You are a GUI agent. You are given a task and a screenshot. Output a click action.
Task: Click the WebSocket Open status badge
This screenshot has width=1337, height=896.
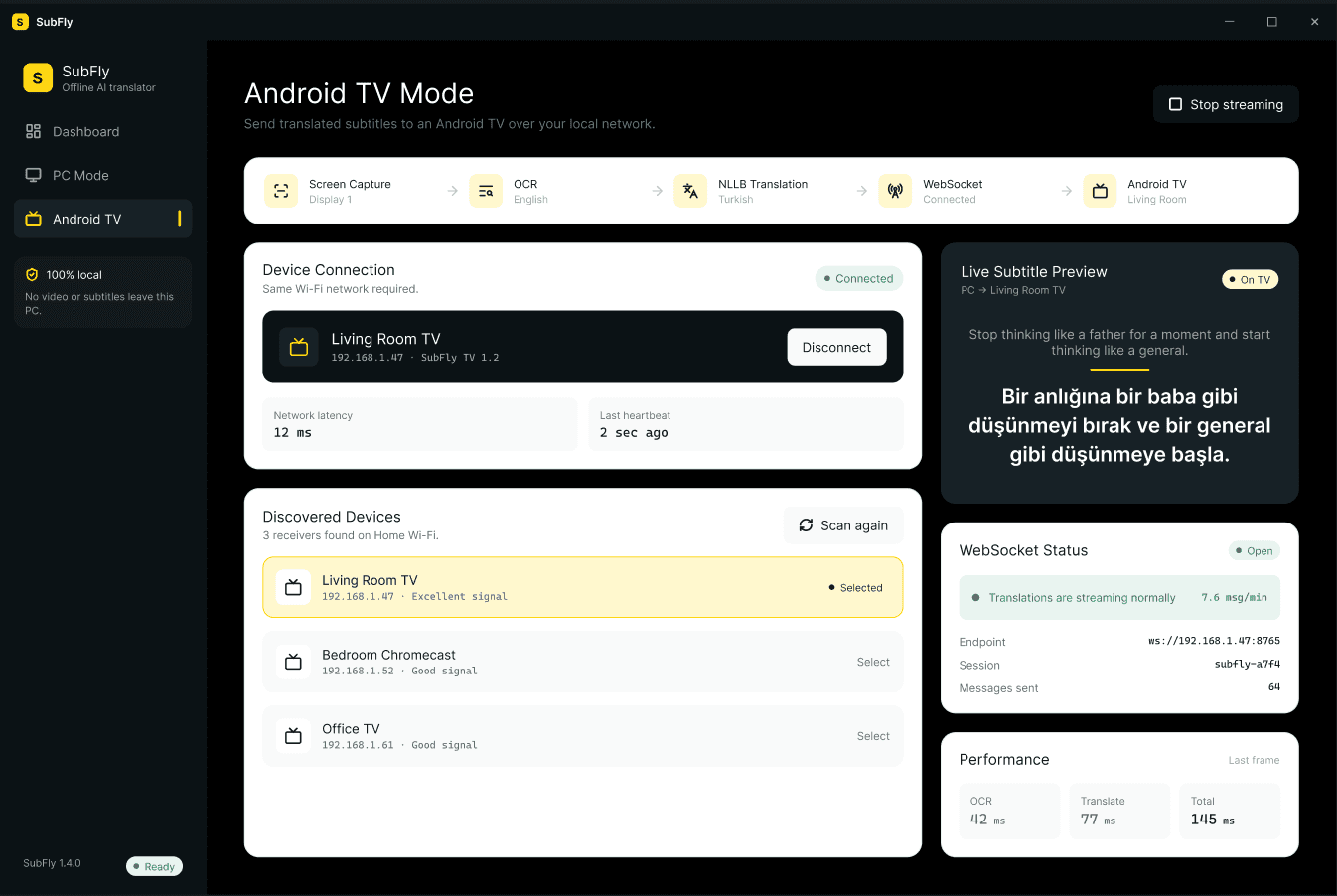(1255, 551)
